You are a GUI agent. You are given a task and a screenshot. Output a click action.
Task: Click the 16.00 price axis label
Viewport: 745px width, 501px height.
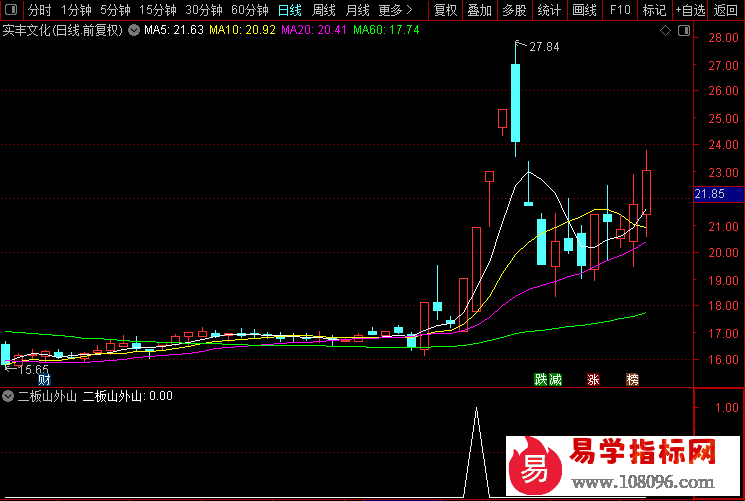click(723, 360)
